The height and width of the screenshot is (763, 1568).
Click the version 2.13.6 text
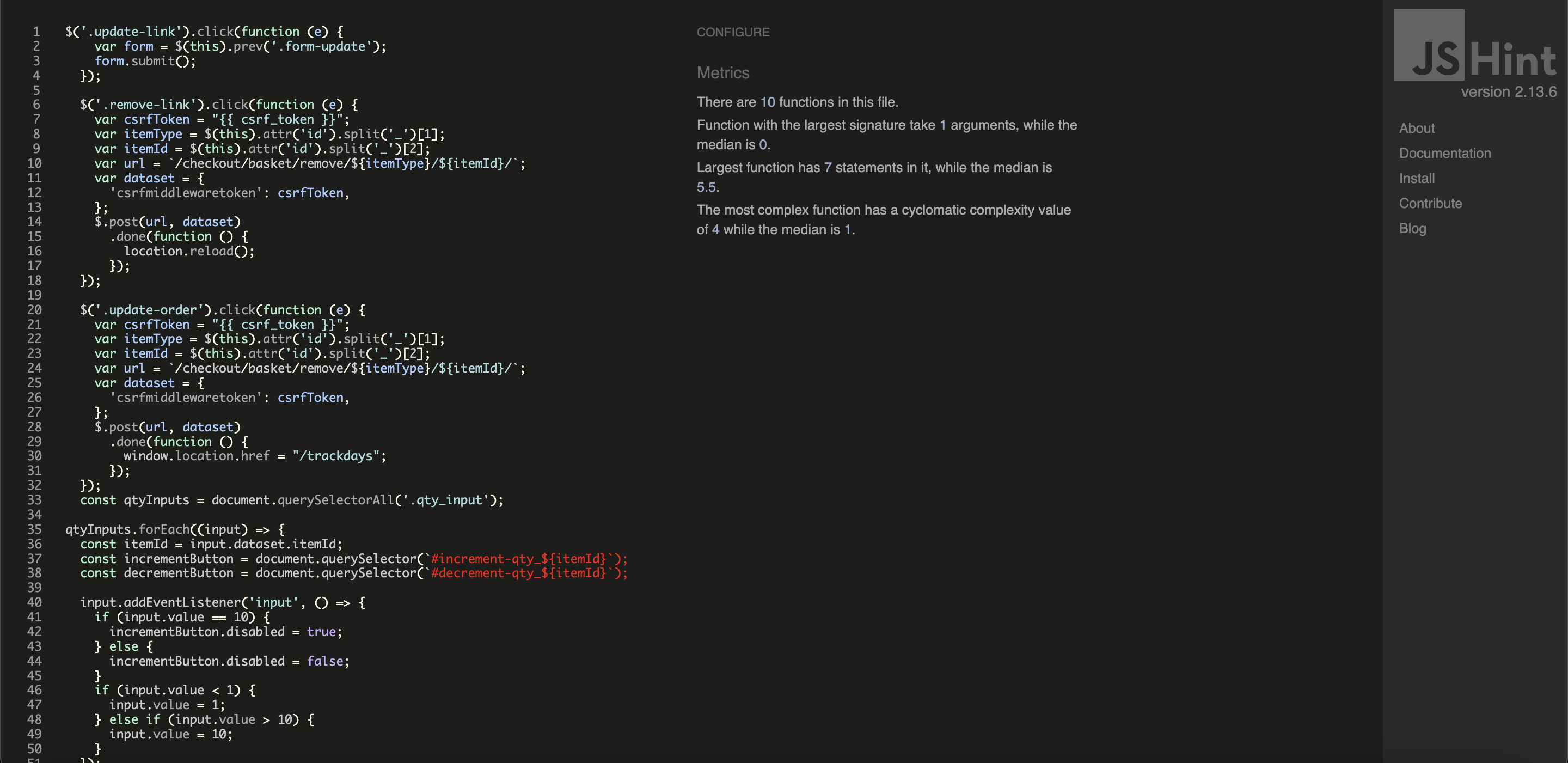coord(1508,92)
